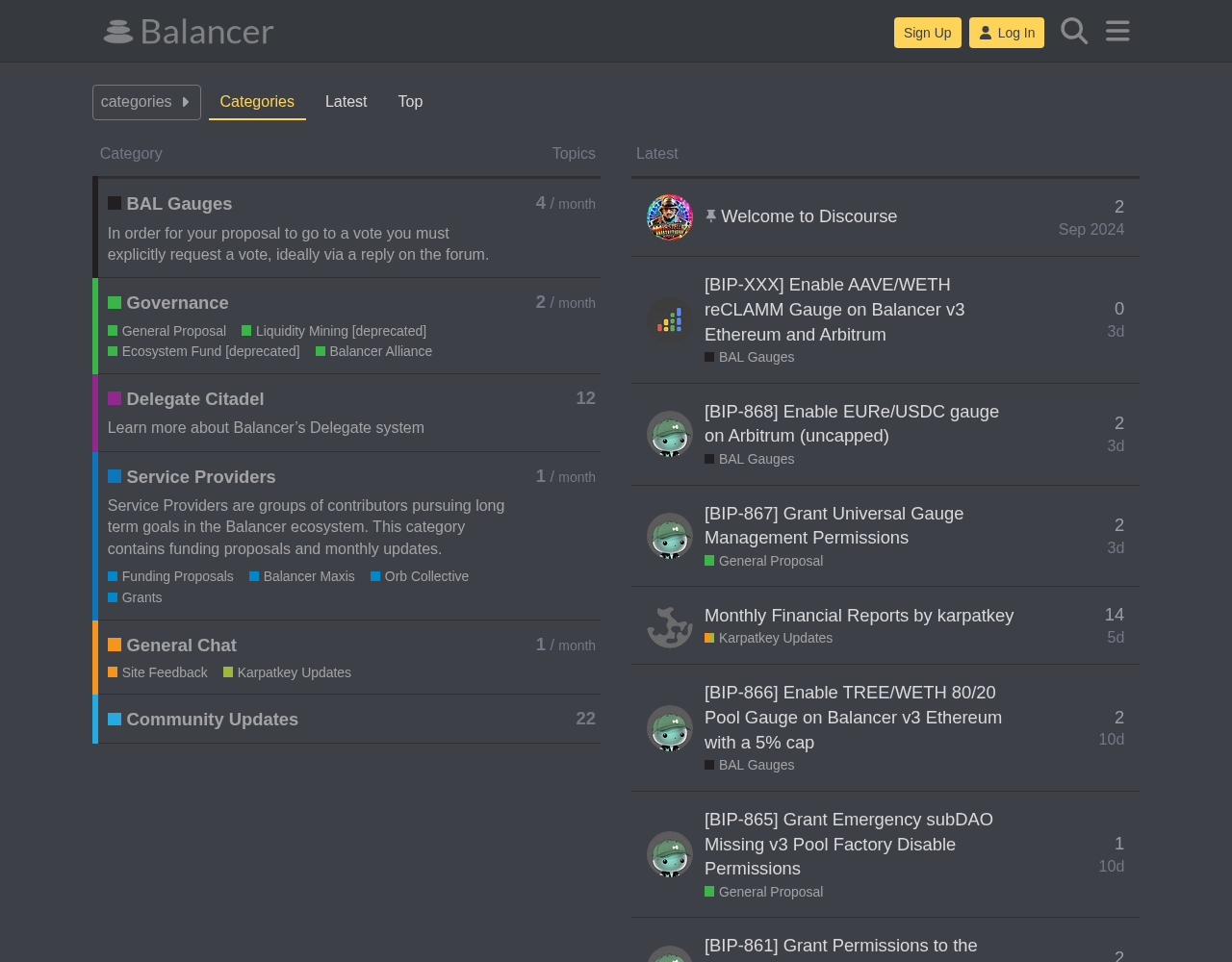The width and height of the screenshot is (1232, 962).
Task: Click BAL Gauges tag under BIP-868 topic
Action: point(750,459)
